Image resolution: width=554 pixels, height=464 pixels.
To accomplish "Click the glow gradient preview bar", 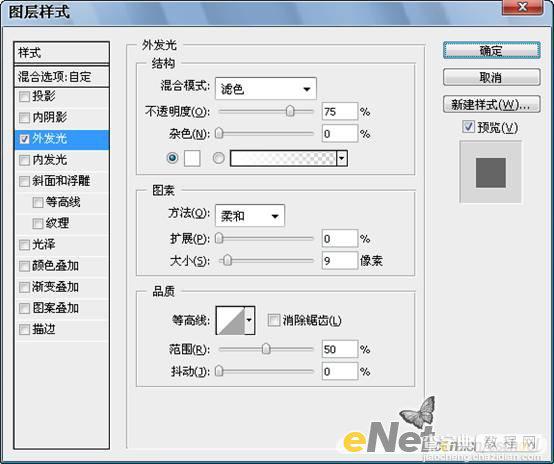I will coord(283,158).
